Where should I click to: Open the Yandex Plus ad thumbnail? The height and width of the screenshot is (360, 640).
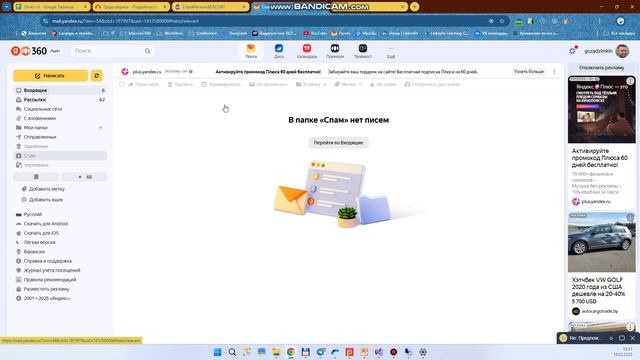[602, 109]
